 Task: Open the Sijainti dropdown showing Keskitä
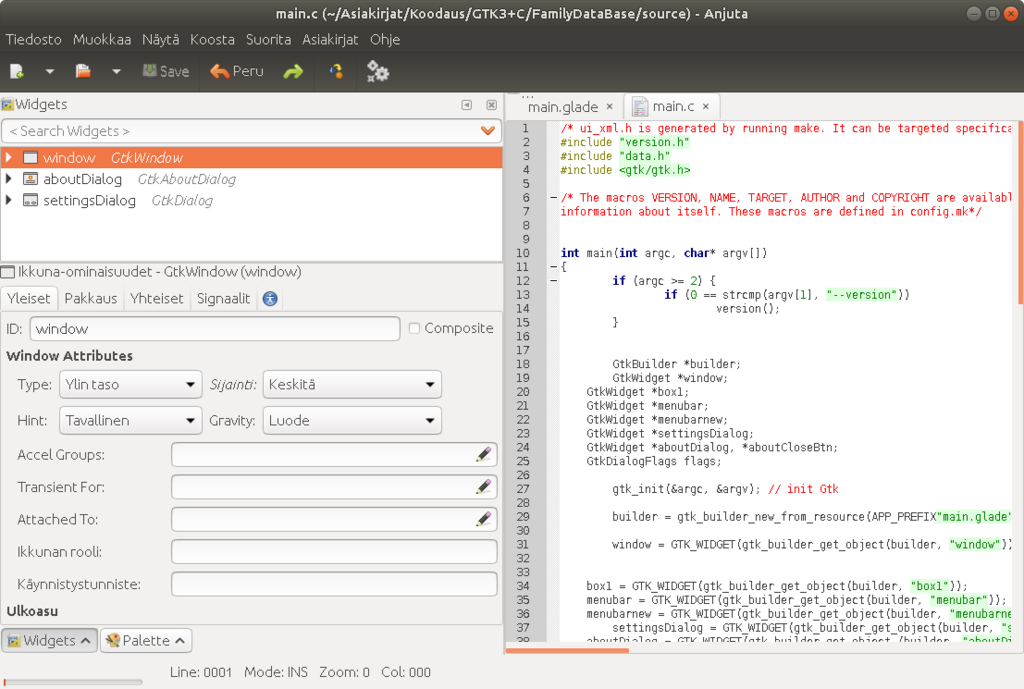(x=352, y=385)
